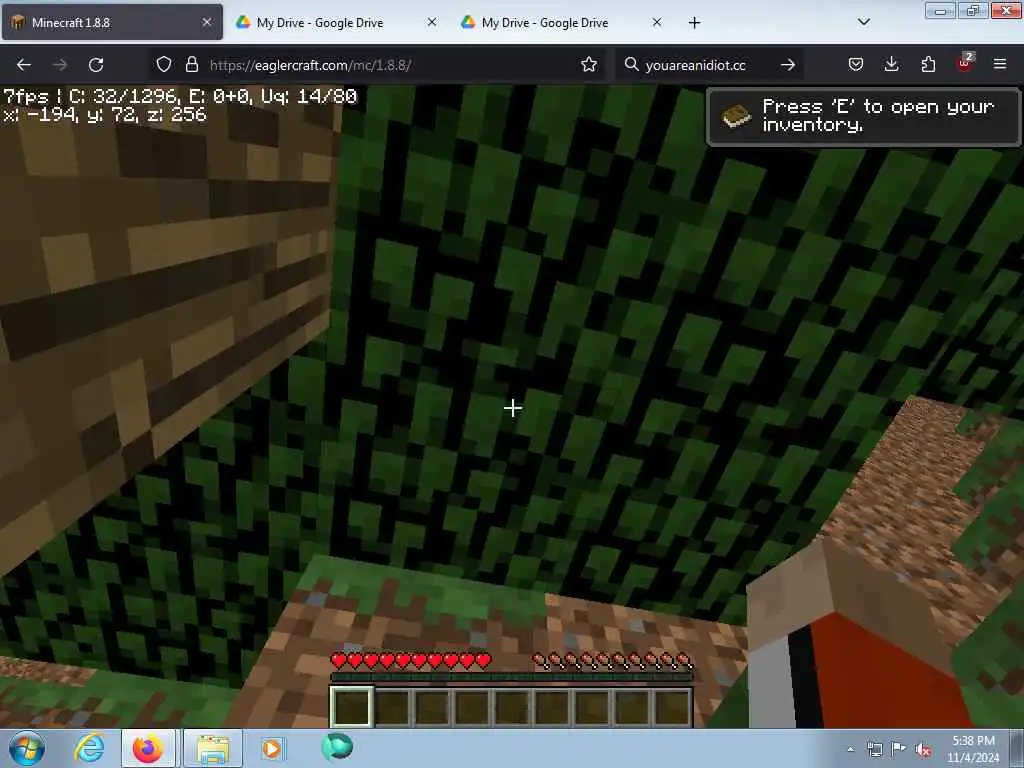This screenshot has height=768, width=1024.
Task: Go back with the browser back arrow
Action: (24, 65)
